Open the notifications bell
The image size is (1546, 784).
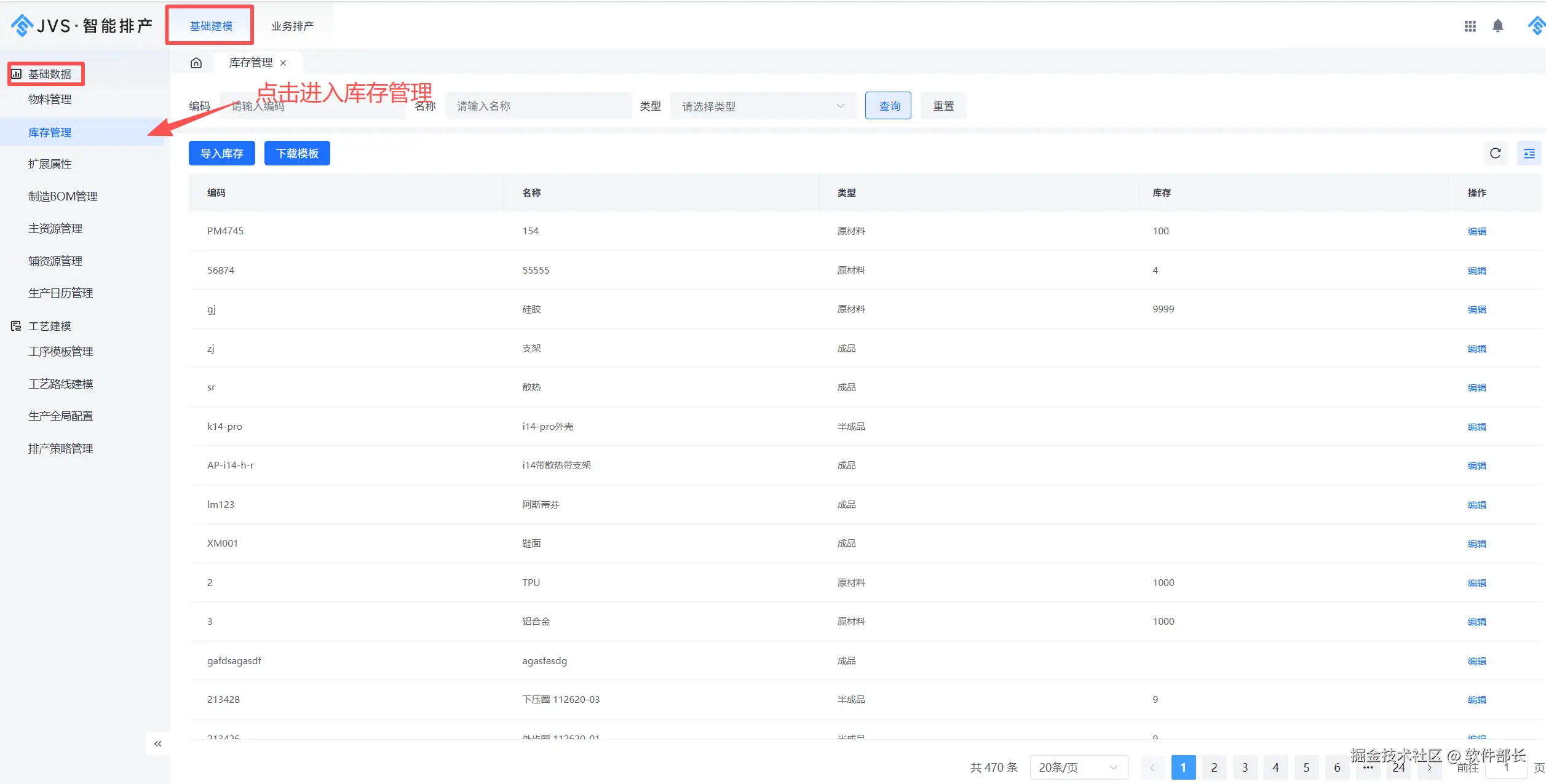coord(1497,26)
